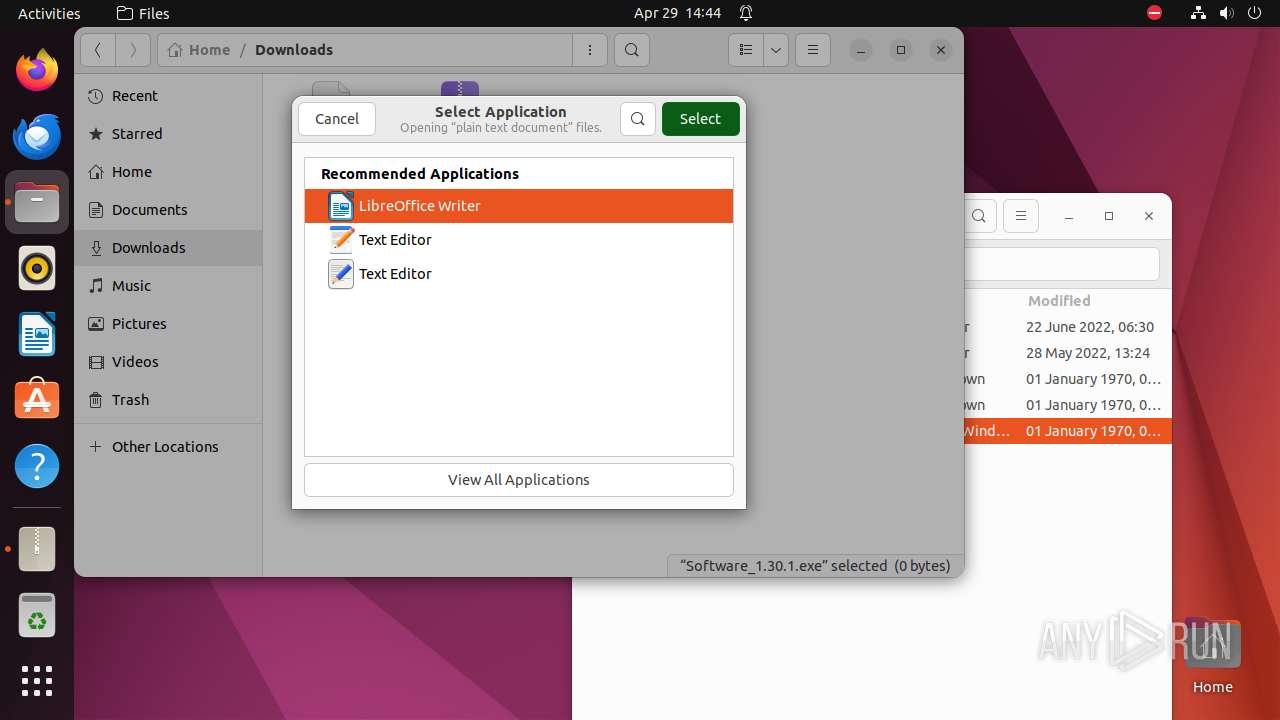The height and width of the screenshot is (720, 1280).
Task: Open Help from the dock
Action: (x=37, y=466)
